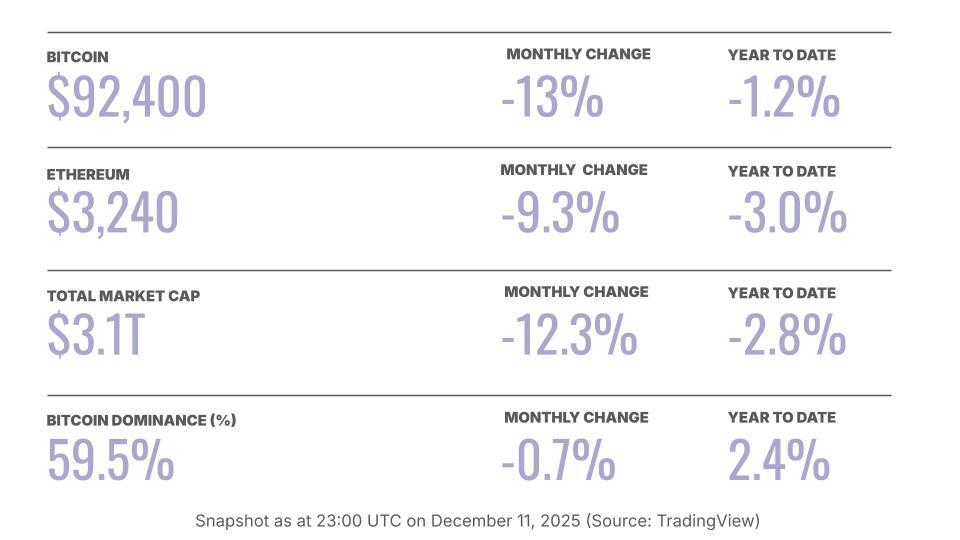Screen dimensions: 960x540
Task: Select the 59.5% Bitcoin dominance value
Action: coord(110,460)
